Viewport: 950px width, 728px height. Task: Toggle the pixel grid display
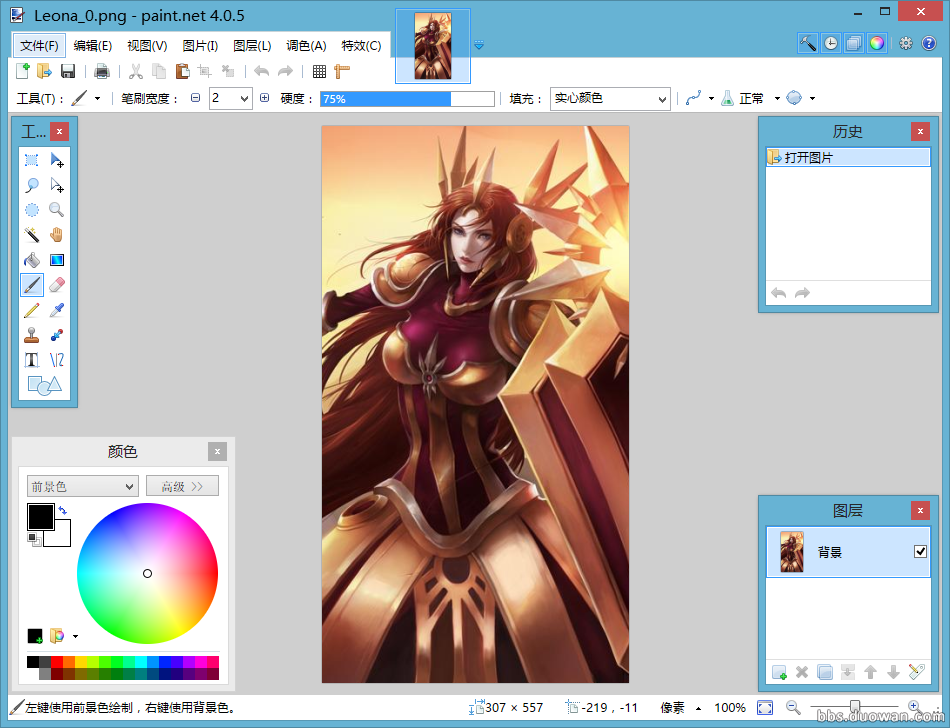(319, 71)
